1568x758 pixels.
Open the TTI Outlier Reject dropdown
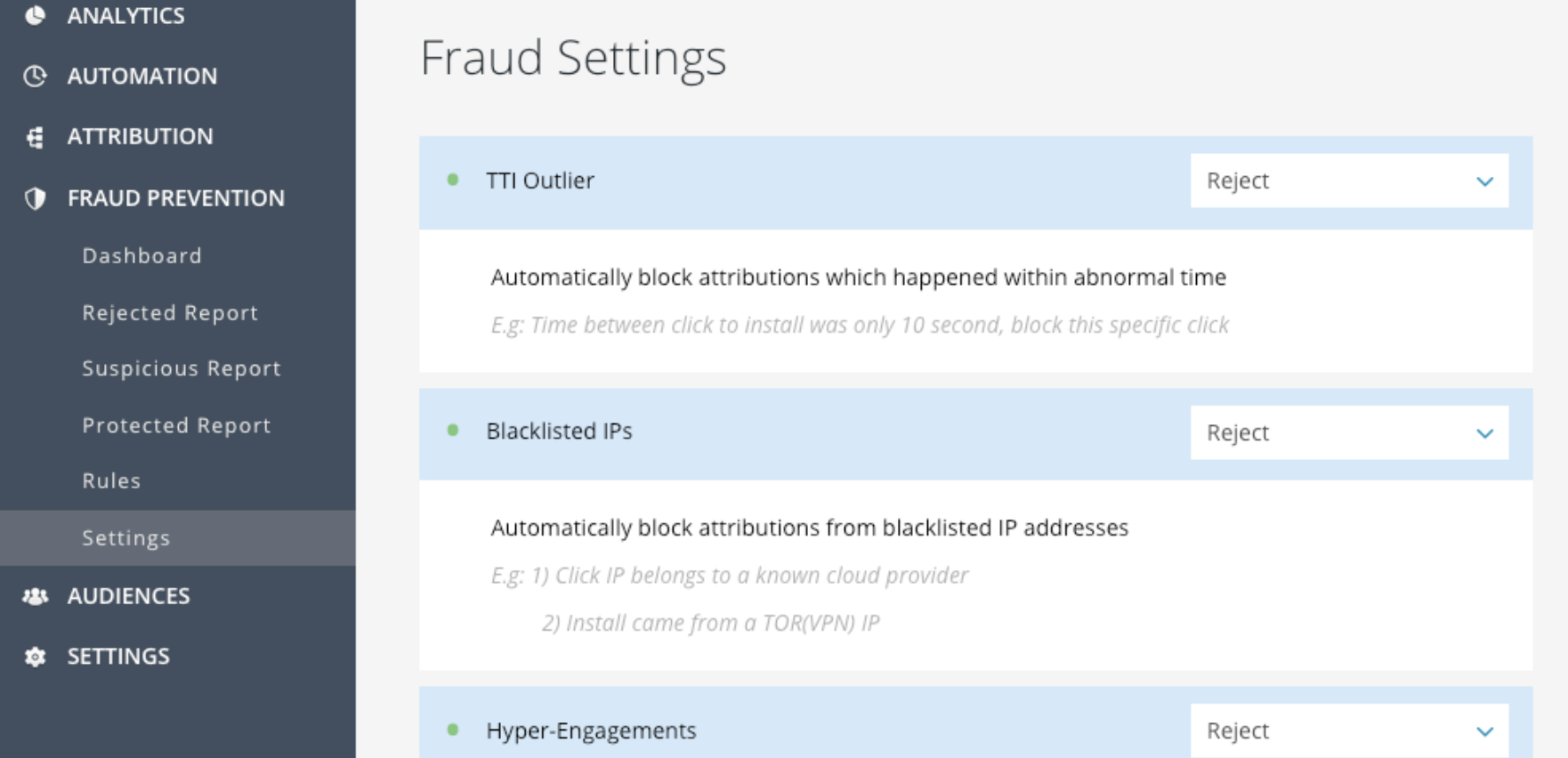pyautogui.click(x=1349, y=181)
